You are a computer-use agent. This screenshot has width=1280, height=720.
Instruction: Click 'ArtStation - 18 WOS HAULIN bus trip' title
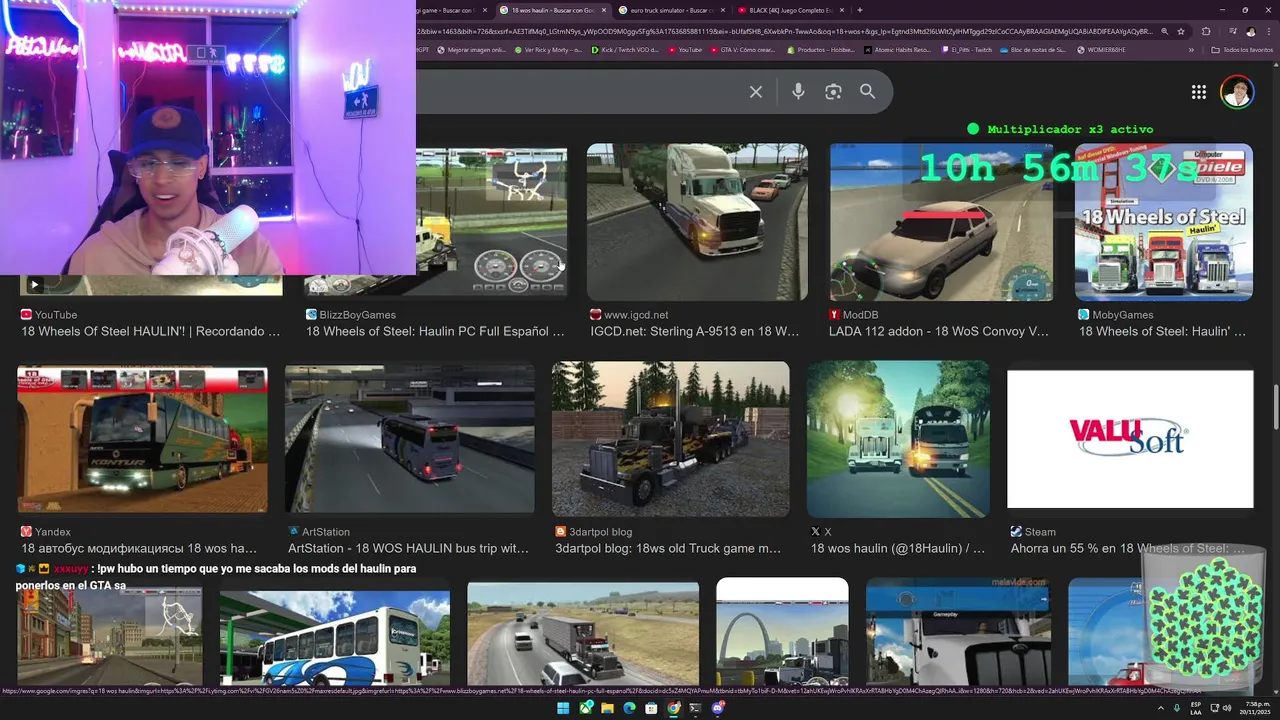coord(408,548)
